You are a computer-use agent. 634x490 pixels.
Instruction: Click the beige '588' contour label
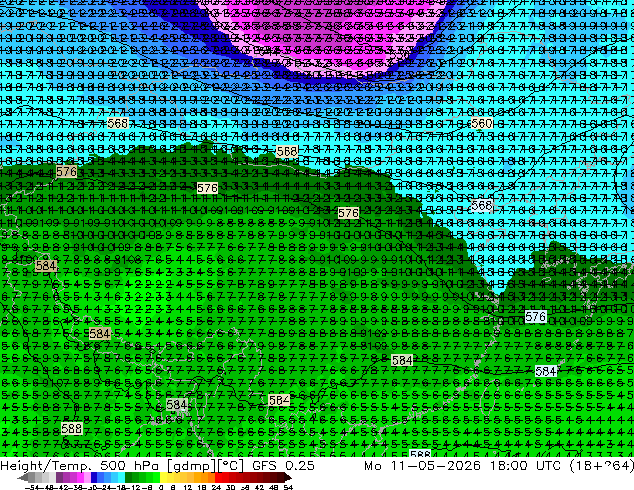click(x=72, y=428)
